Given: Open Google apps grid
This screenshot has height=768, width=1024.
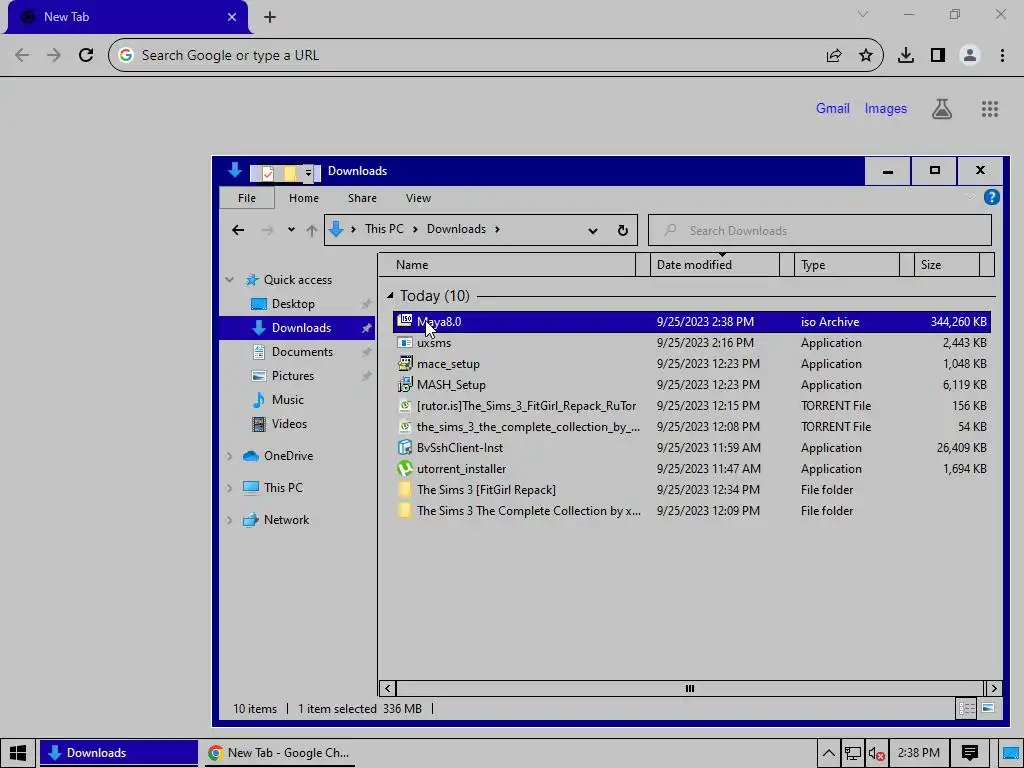Looking at the screenshot, I should click(x=989, y=109).
